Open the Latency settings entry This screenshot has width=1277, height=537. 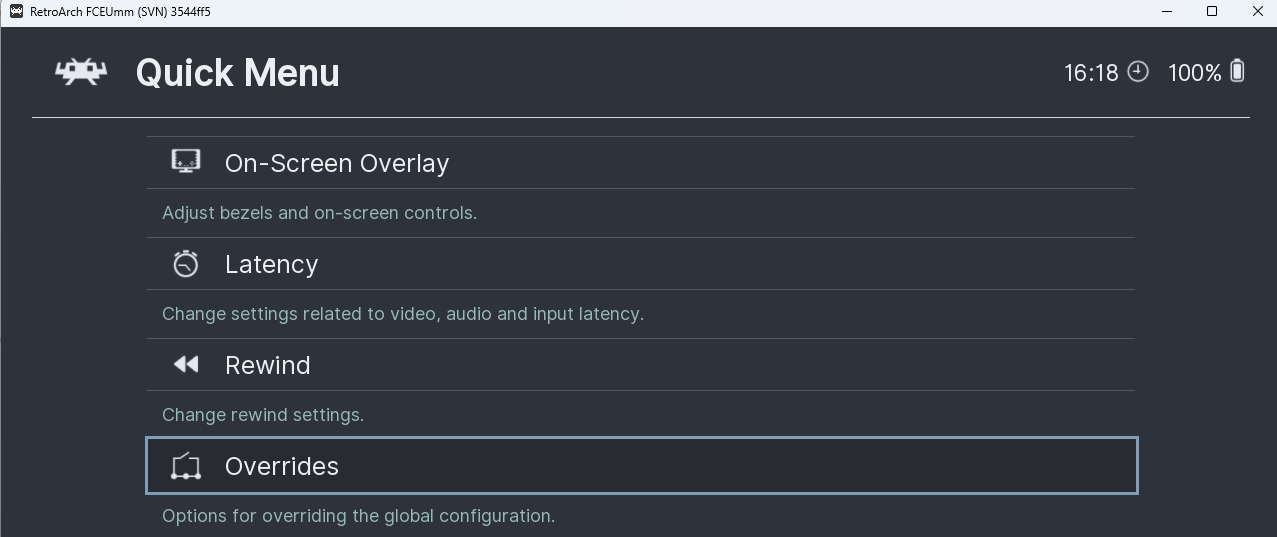pyautogui.click(x=271, y=264)
